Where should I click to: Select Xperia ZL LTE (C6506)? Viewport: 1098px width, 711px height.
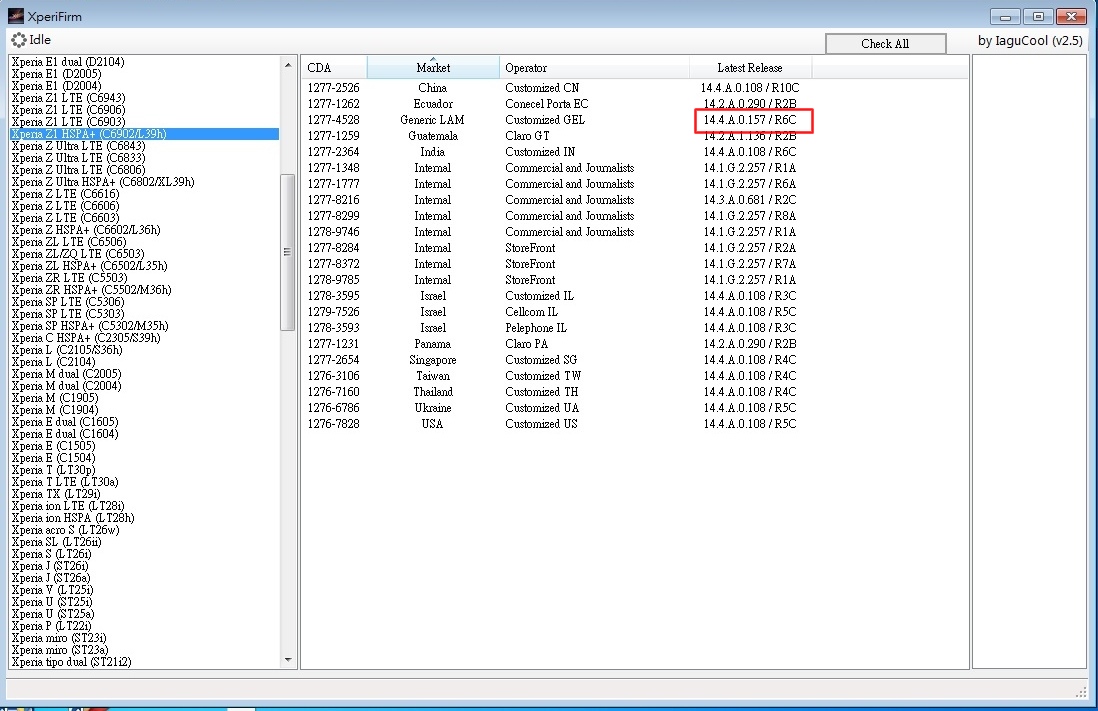click(69, 242)
